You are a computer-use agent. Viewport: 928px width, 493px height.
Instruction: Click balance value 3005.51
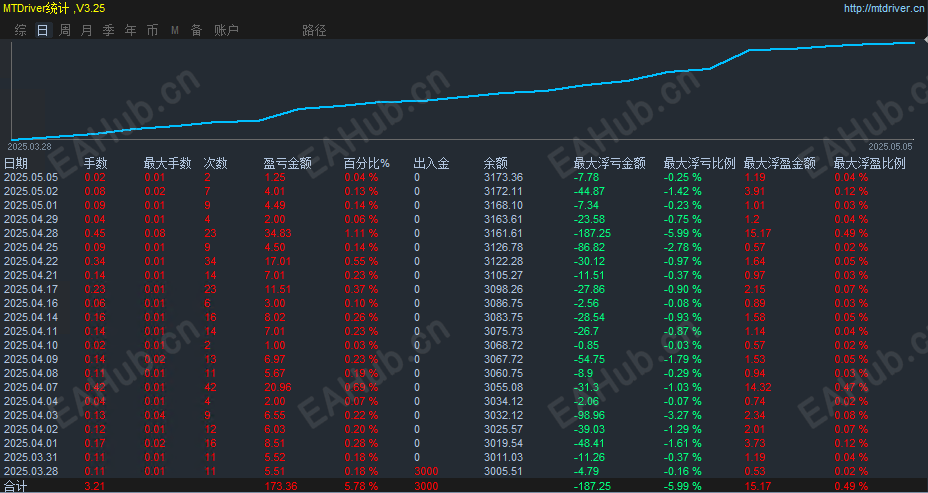point(504,471)
